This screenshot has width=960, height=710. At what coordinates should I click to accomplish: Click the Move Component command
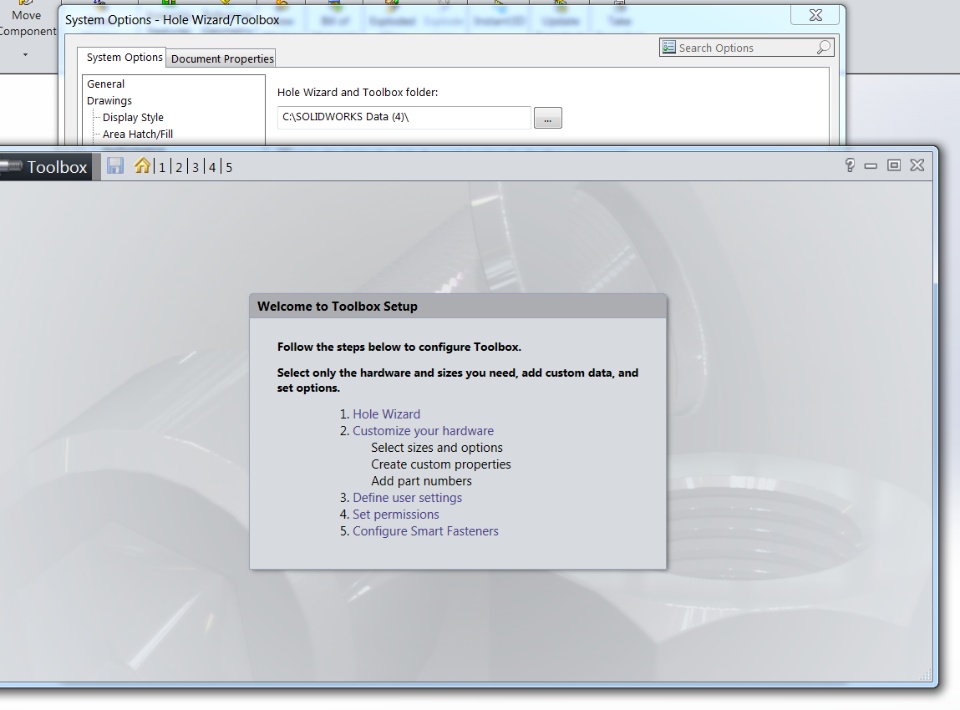27,23
